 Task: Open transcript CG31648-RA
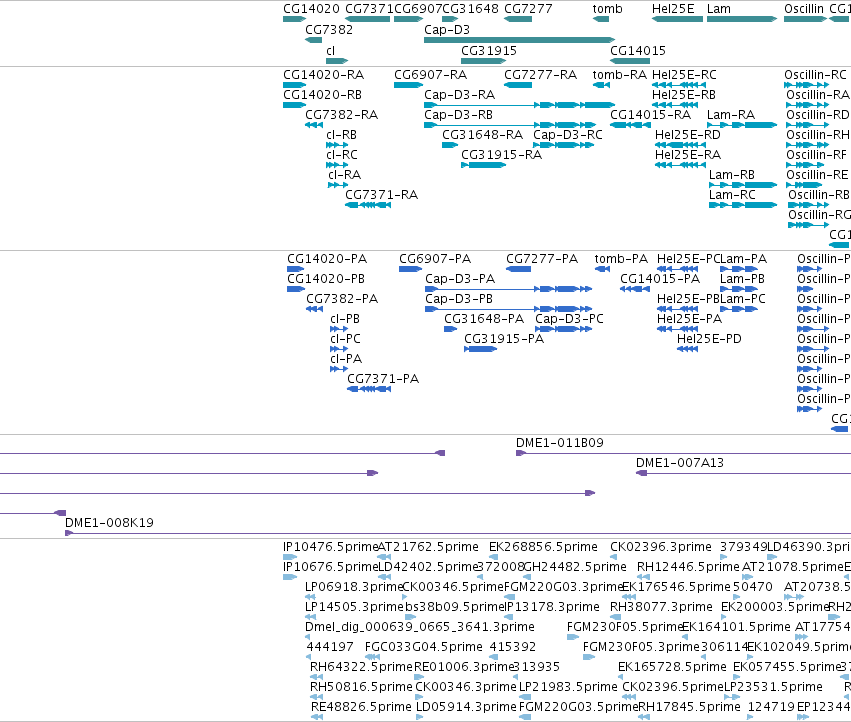[450, 145]
